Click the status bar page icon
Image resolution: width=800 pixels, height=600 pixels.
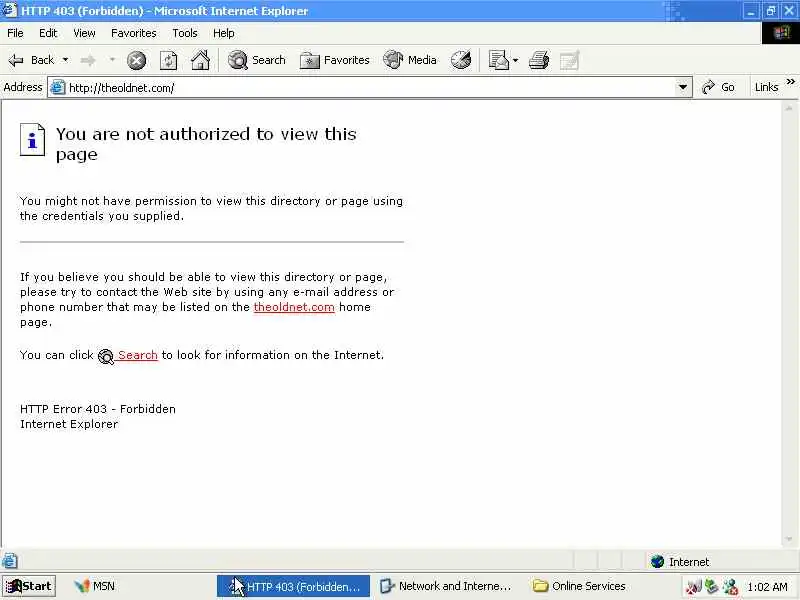click(x=10, y=561)
